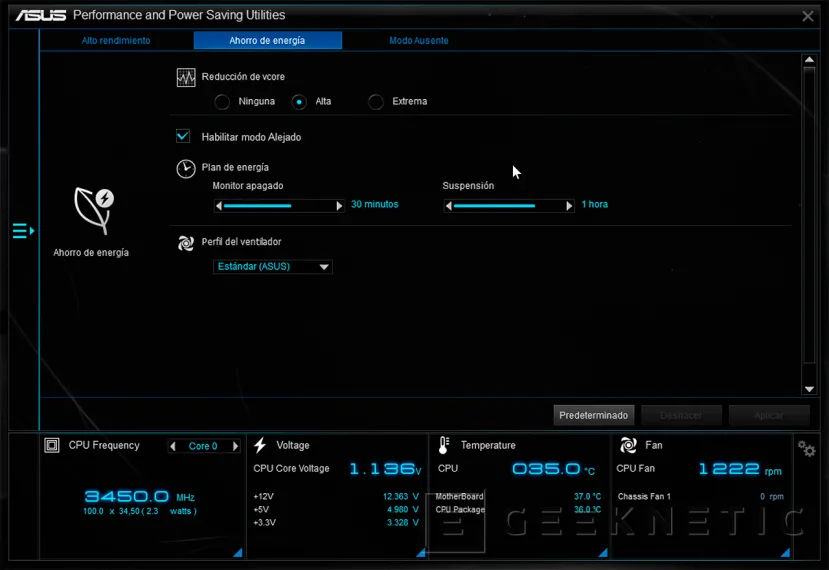Viewport: 829px width, 570px height.
Task: Adjust the Suspensión slider
Action: coord(509,206)
